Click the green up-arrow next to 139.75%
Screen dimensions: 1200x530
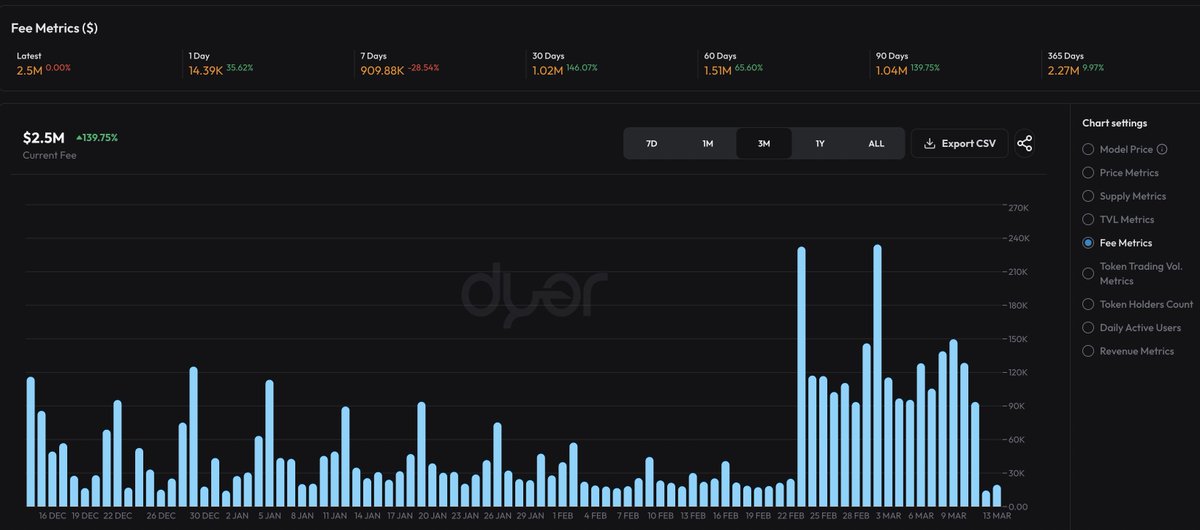point(80,137)
